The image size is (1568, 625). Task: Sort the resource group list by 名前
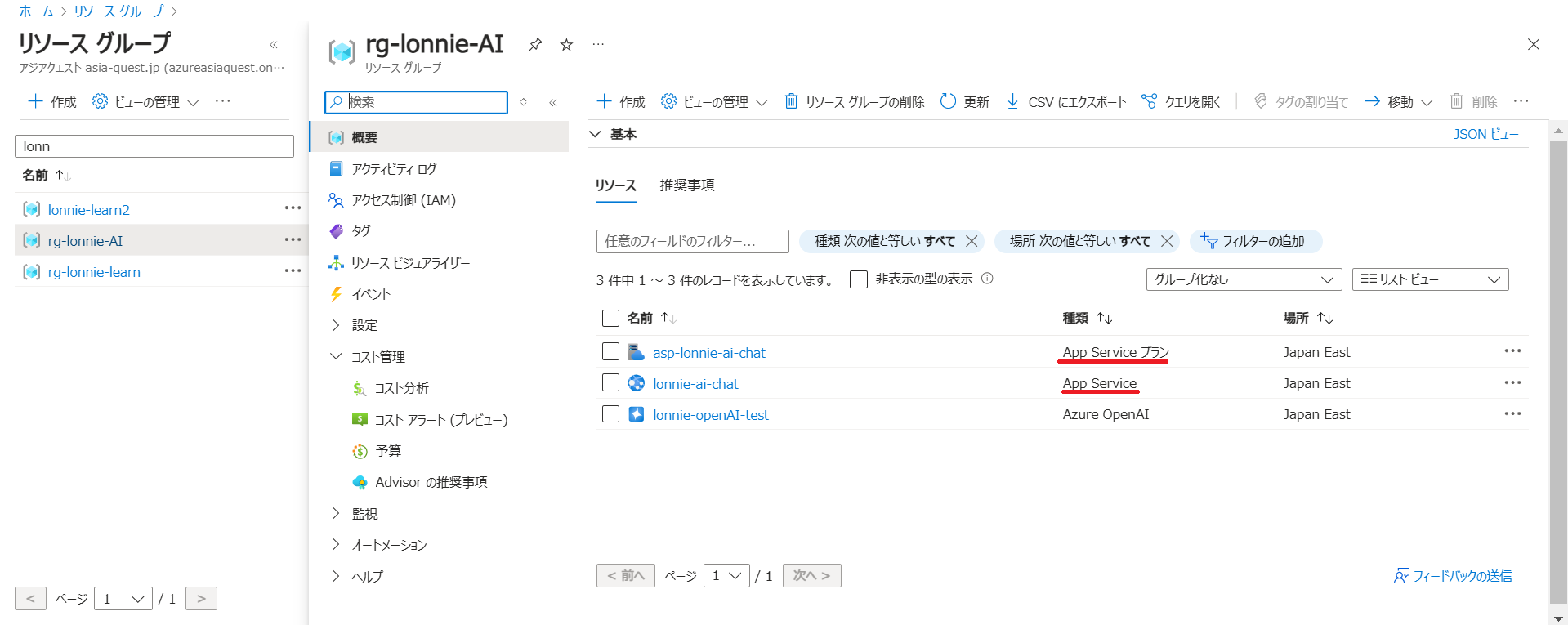pos(47,175)
